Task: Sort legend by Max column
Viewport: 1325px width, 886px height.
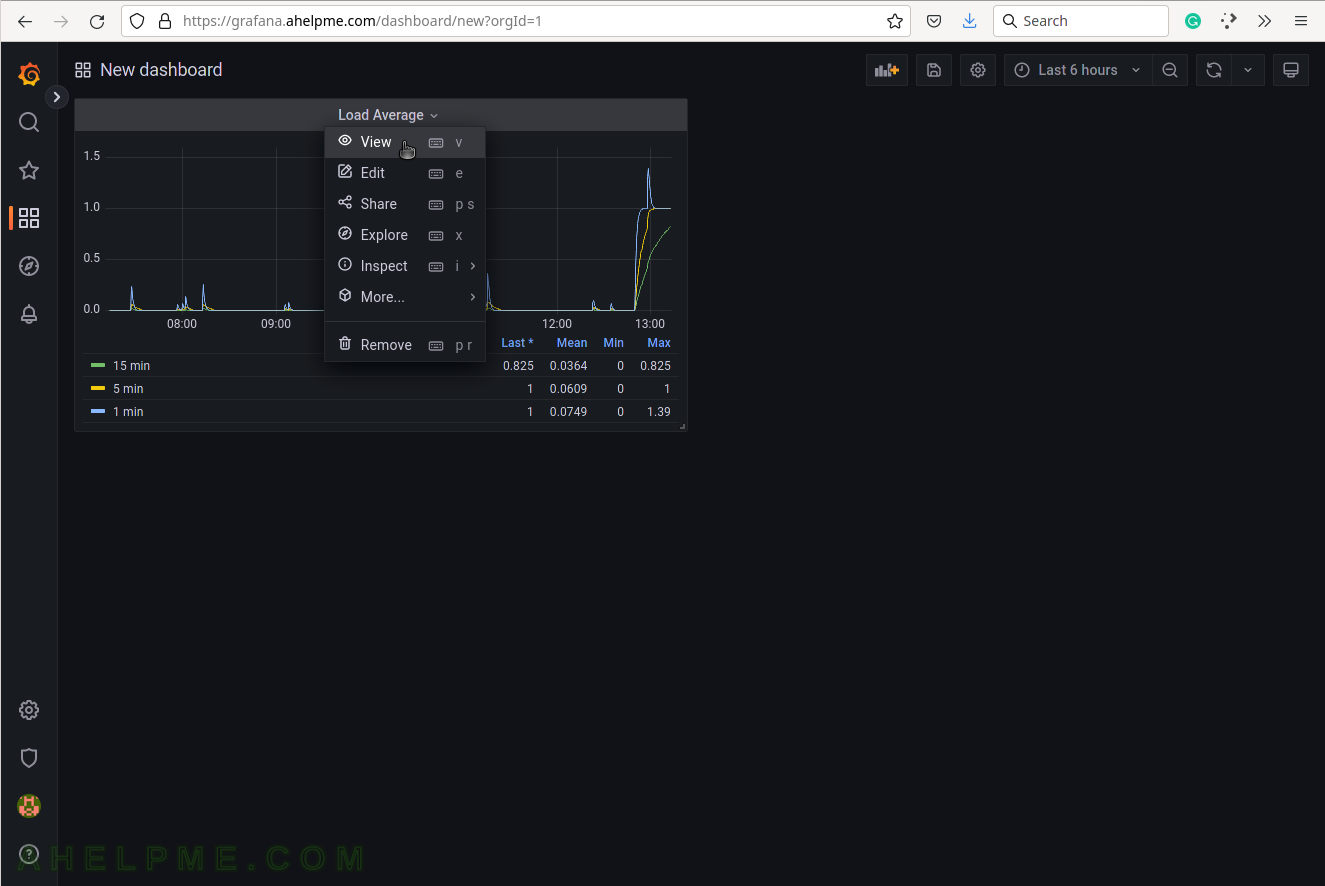Action: pos(659,343)
